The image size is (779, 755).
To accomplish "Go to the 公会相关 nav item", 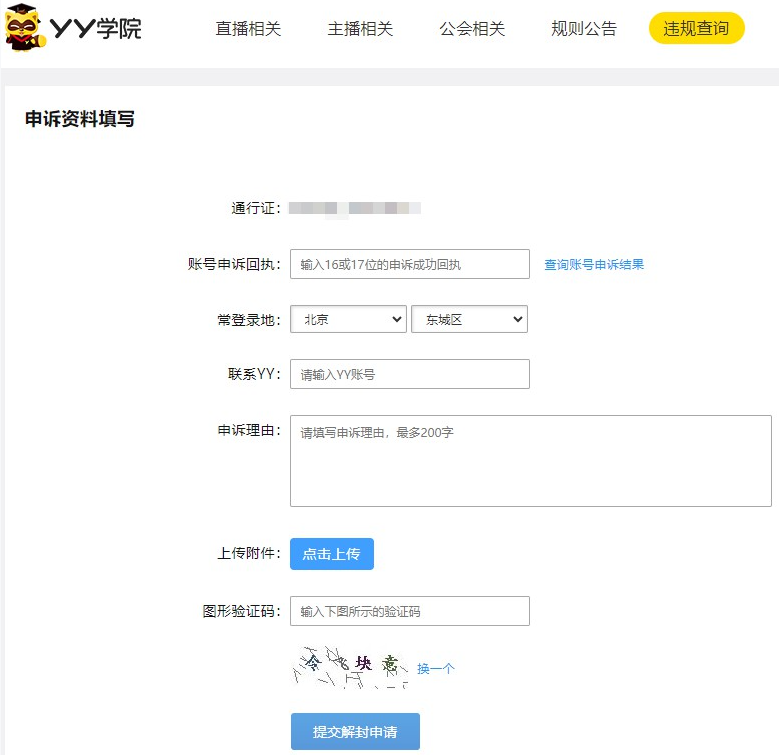I will [472, 29].
